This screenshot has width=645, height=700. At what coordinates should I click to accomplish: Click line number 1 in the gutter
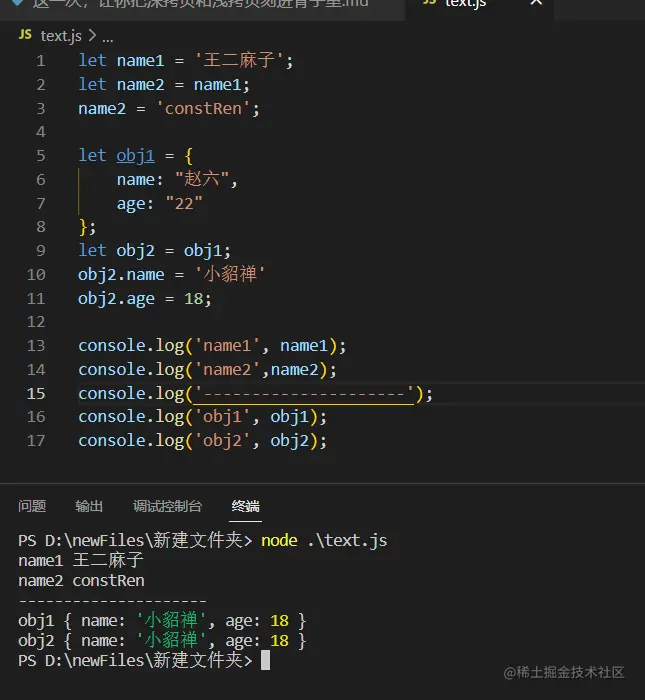coord(41,61)
